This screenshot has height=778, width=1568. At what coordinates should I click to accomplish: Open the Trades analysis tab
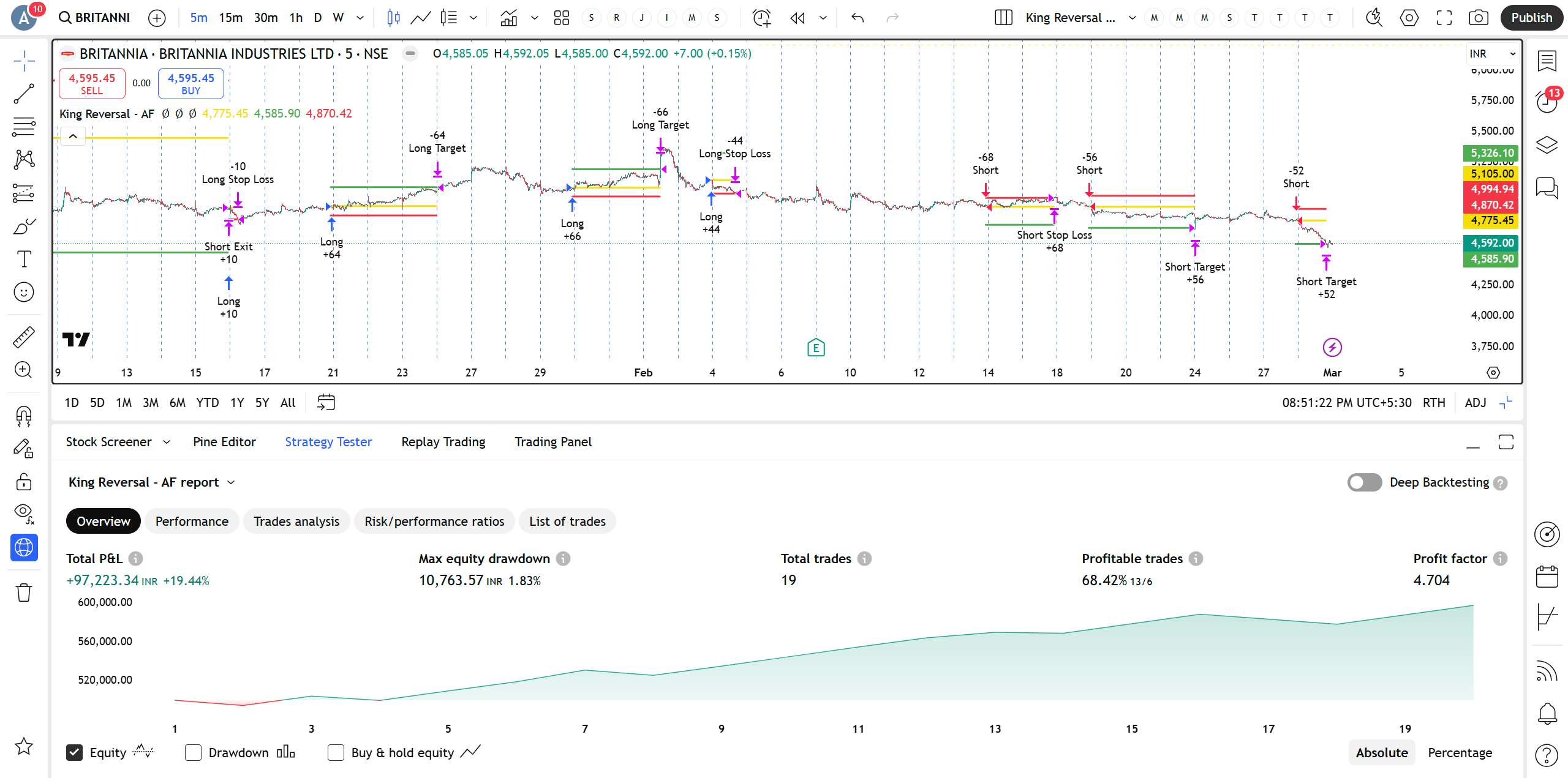pos(296,522)
